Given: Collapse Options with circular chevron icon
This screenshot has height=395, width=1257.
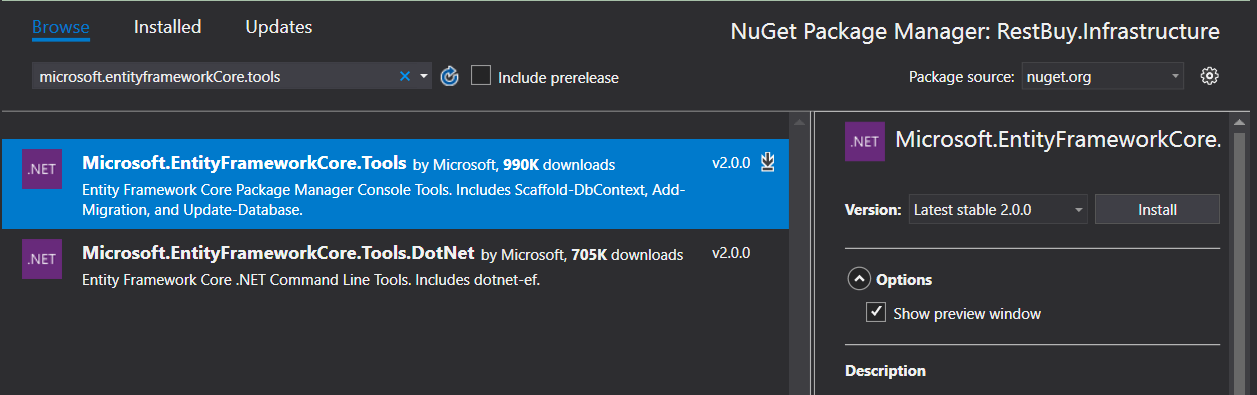Looking at the screenshot, I should (858, 279).
